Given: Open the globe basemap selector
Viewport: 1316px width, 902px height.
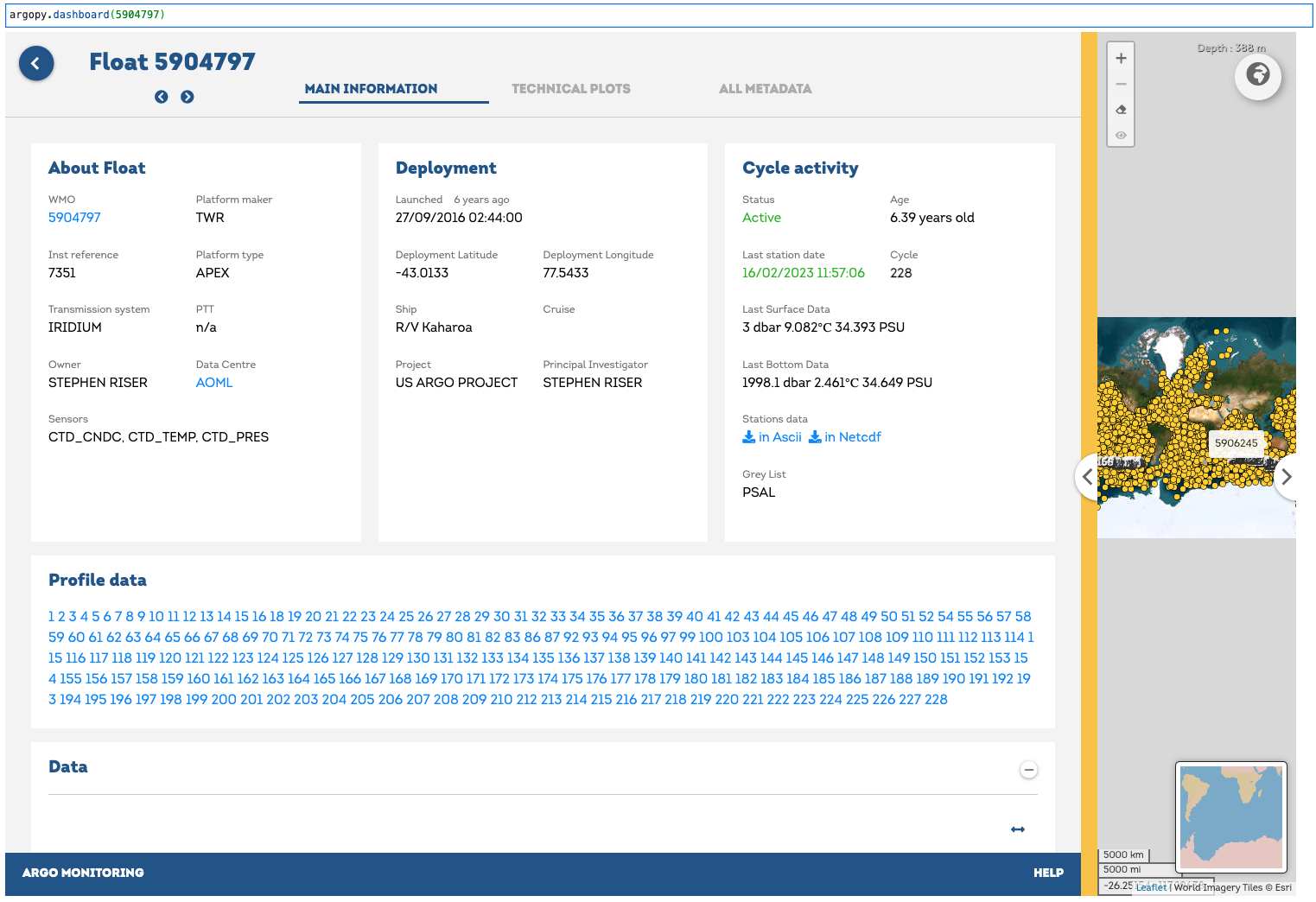Looking at the screenshot, I should pos(1258,74).
